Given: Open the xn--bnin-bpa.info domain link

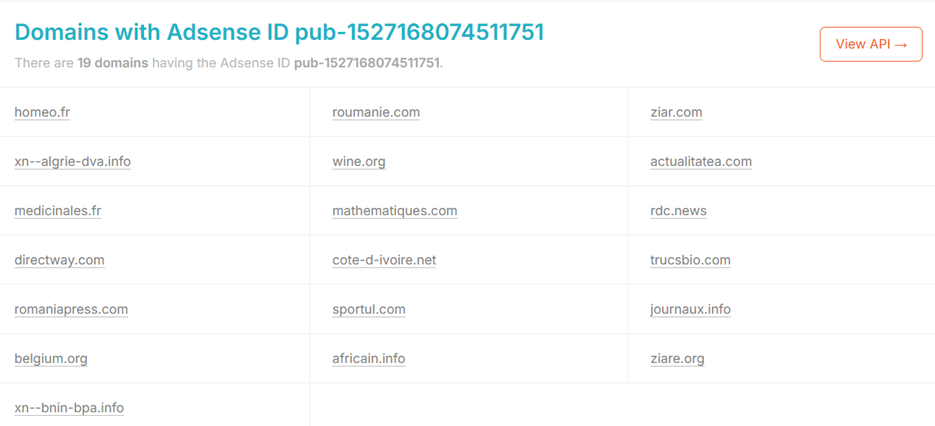Looking at the screenshot, I should [69, 409].
